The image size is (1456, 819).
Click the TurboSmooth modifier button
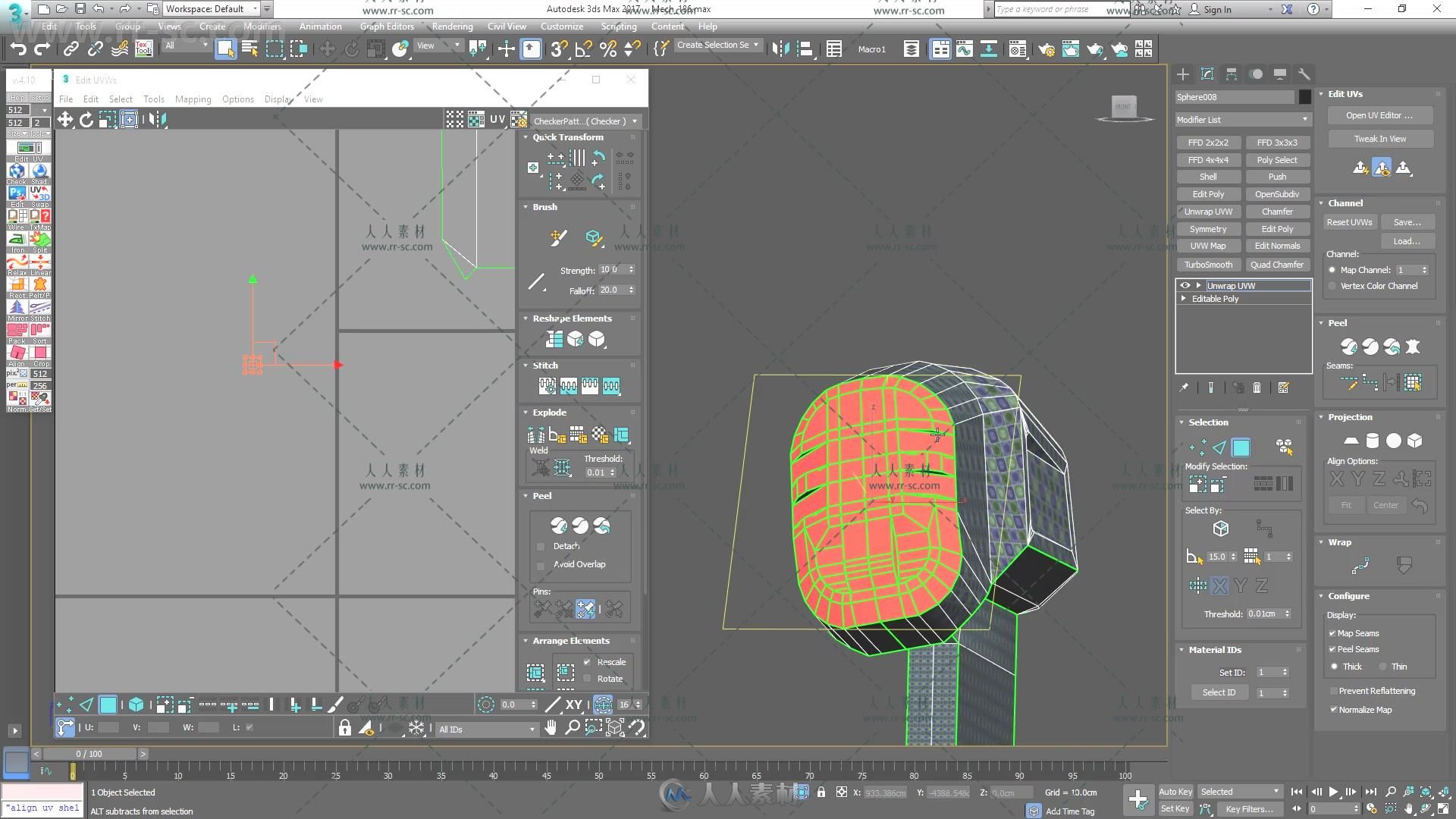tap(1208, 265)
